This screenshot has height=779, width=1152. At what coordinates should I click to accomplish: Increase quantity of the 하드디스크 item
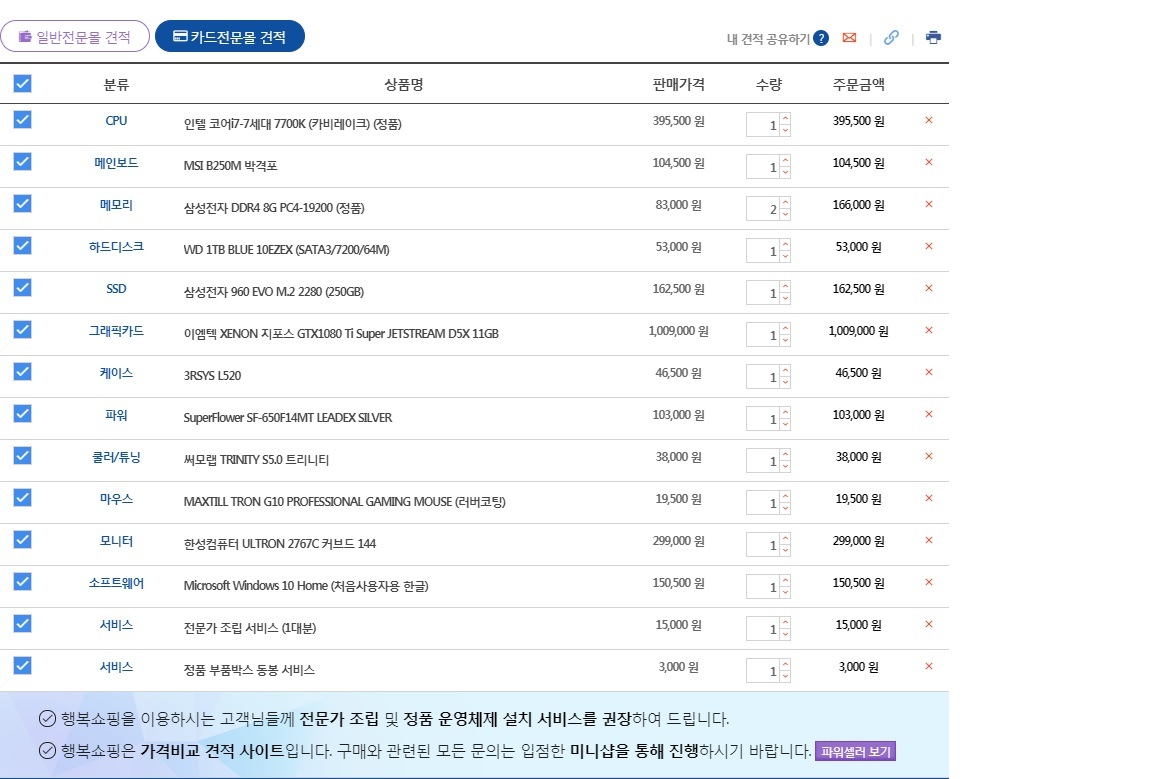(785, 244)
